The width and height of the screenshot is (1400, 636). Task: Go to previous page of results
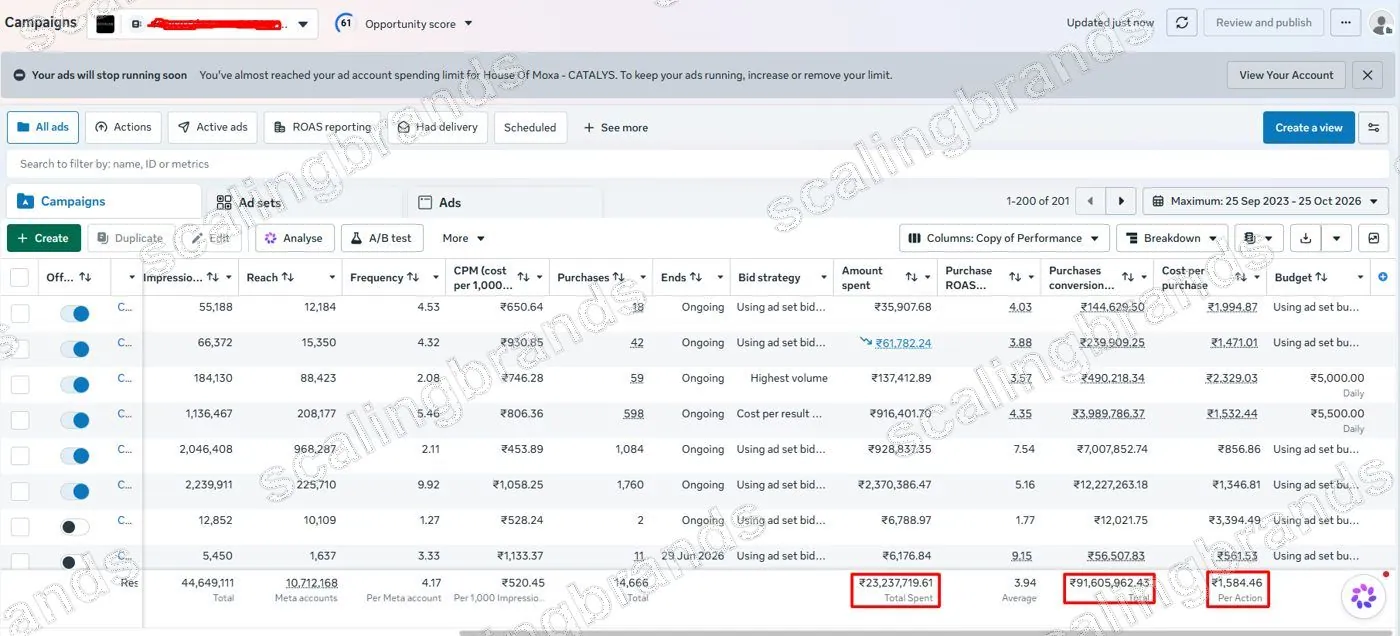[1091, 201]
